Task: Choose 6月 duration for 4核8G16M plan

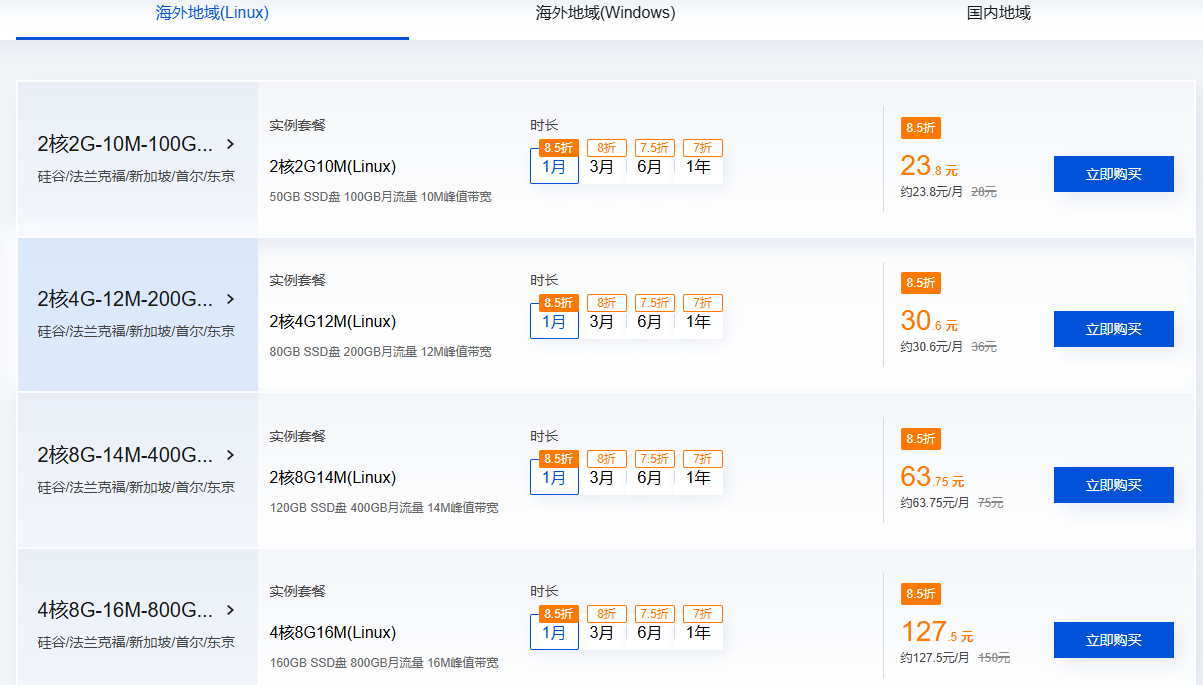Action: (650, 633)
